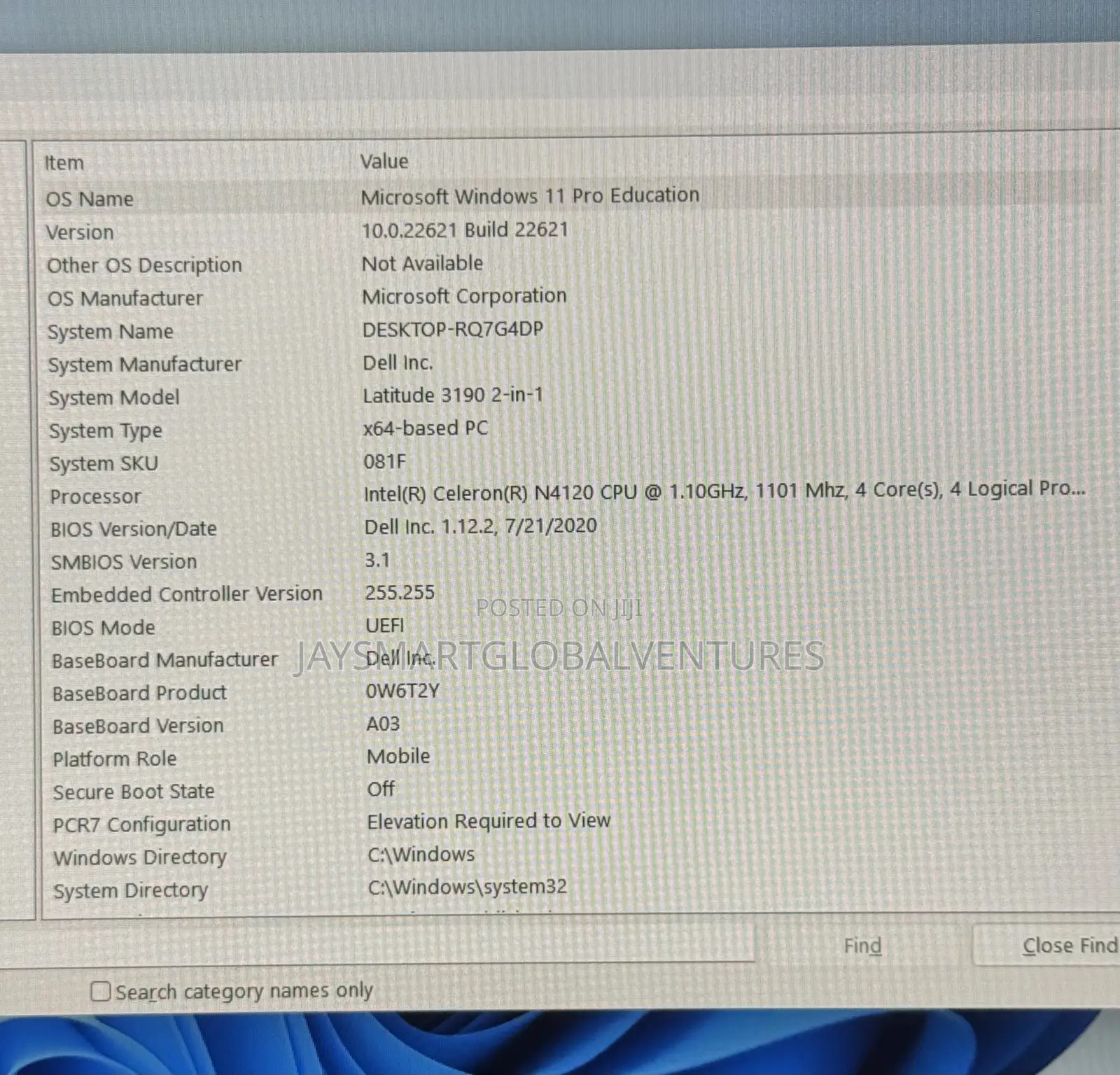The width and height of the screenshot is (1120, 1075).
Task: Select the Other OS Description row
Action: tap(570, 265)
